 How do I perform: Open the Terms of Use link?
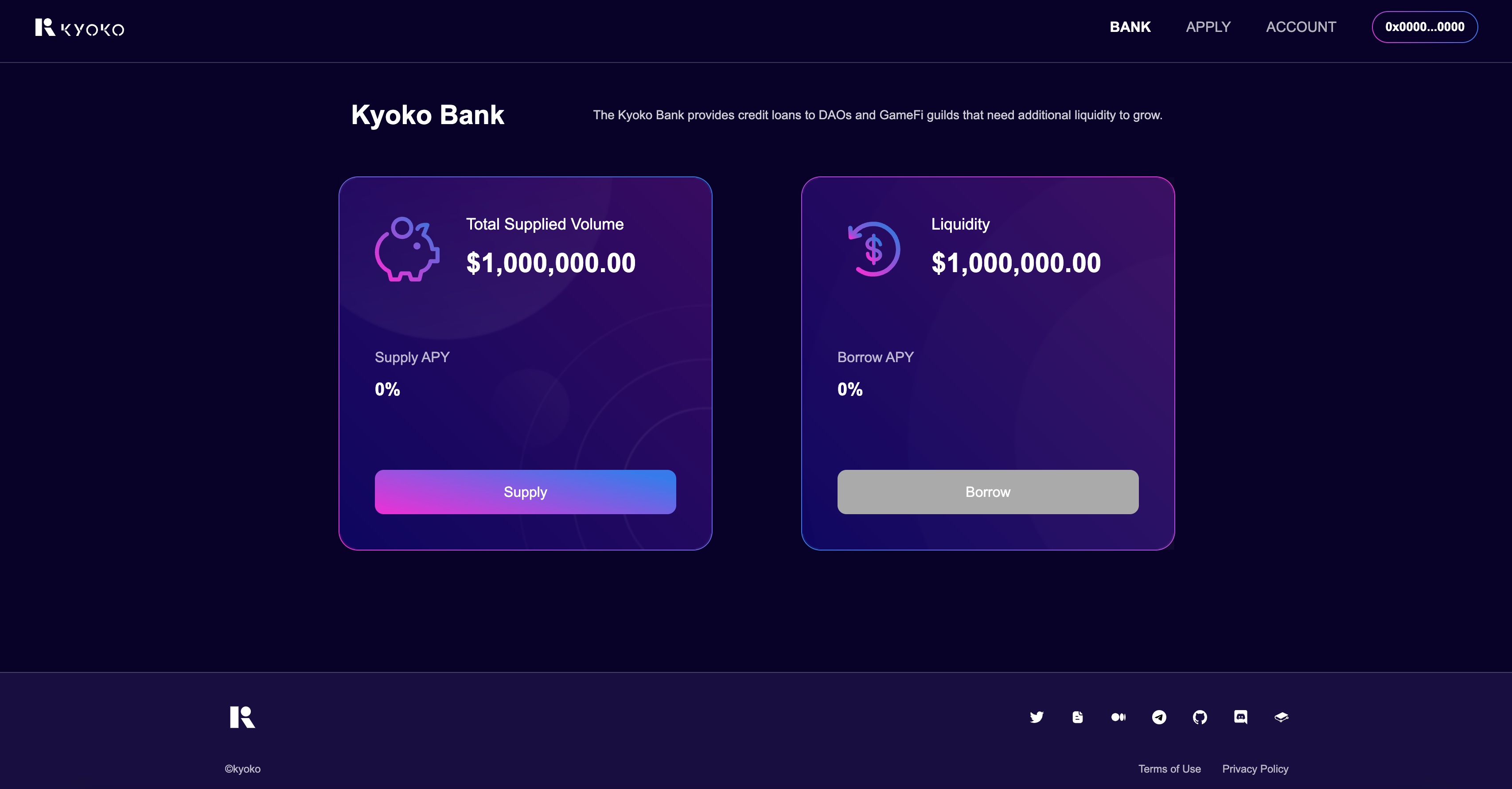coord(1169,769)
